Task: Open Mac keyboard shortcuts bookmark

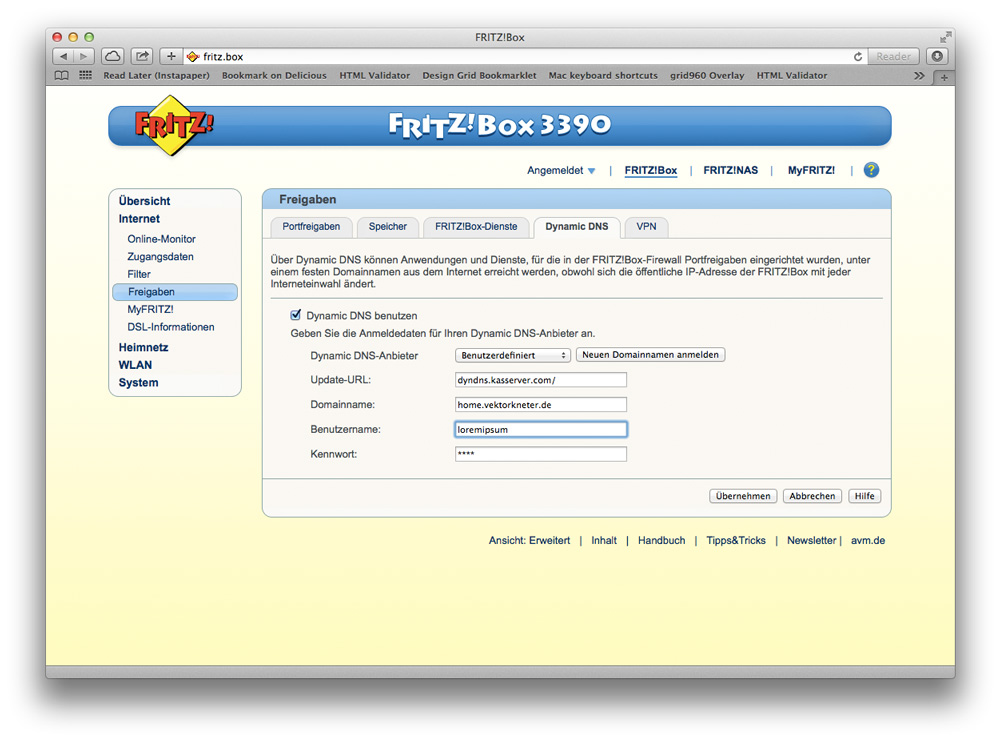Action: click(603, 75)
